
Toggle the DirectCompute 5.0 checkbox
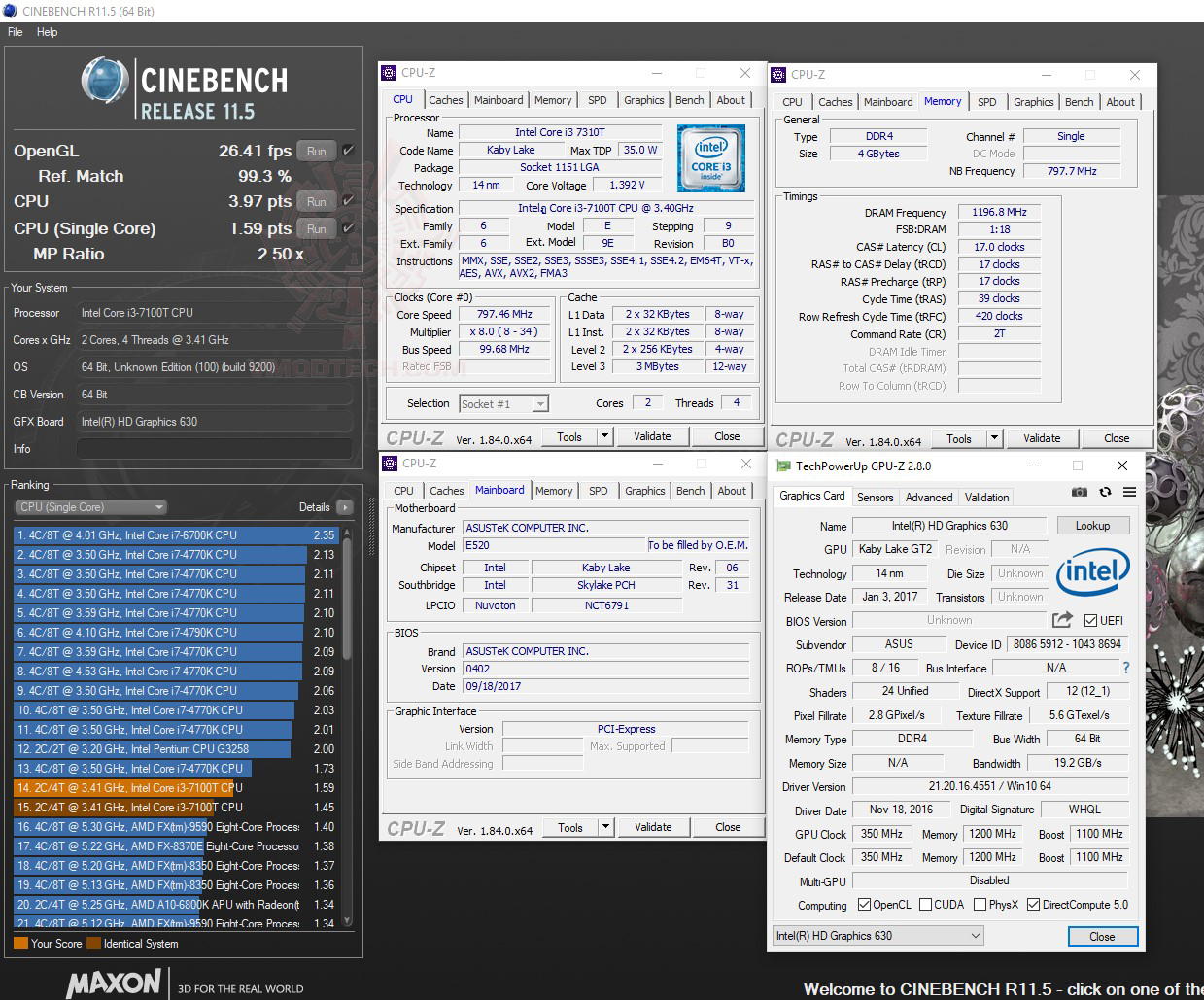tap(1033, 905)
